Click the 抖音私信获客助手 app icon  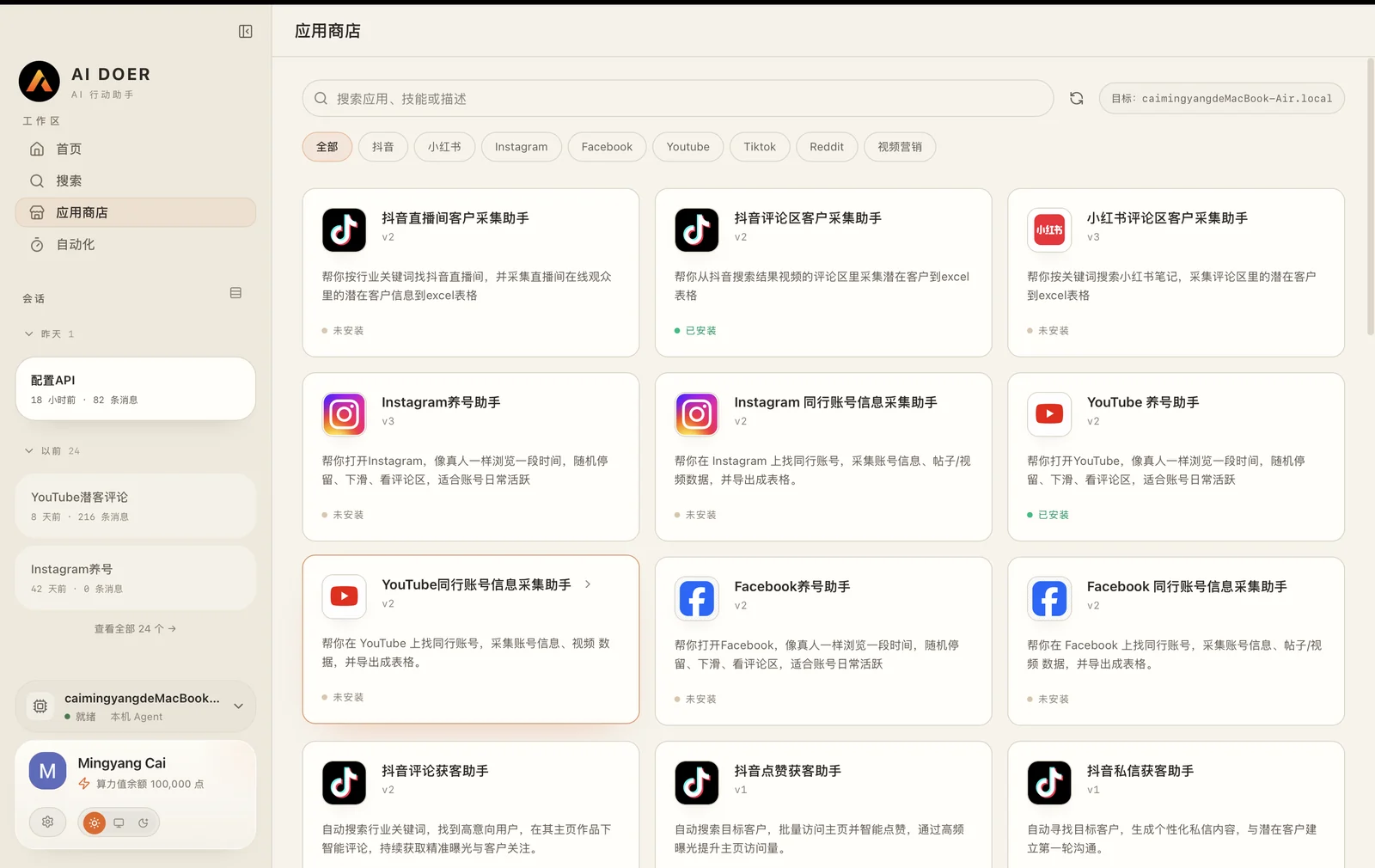point(1049,783)
